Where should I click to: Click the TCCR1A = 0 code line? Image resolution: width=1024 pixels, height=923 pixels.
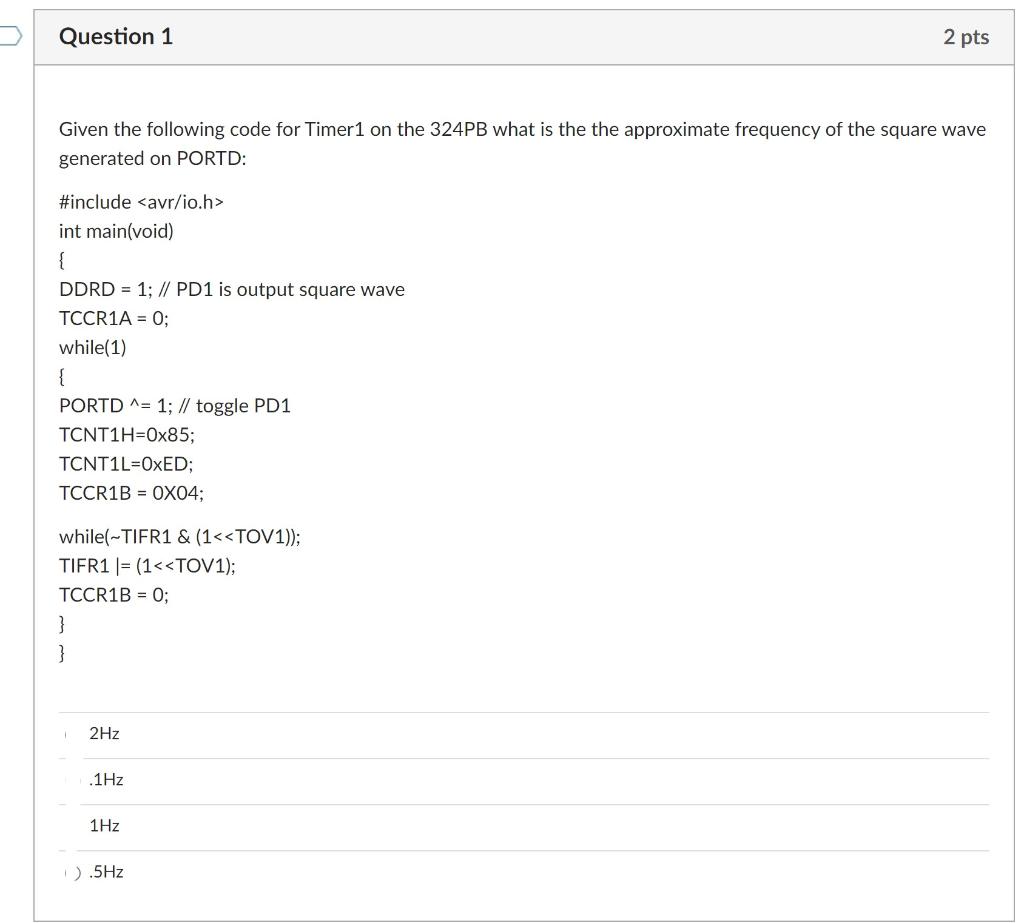coord(113,318)
